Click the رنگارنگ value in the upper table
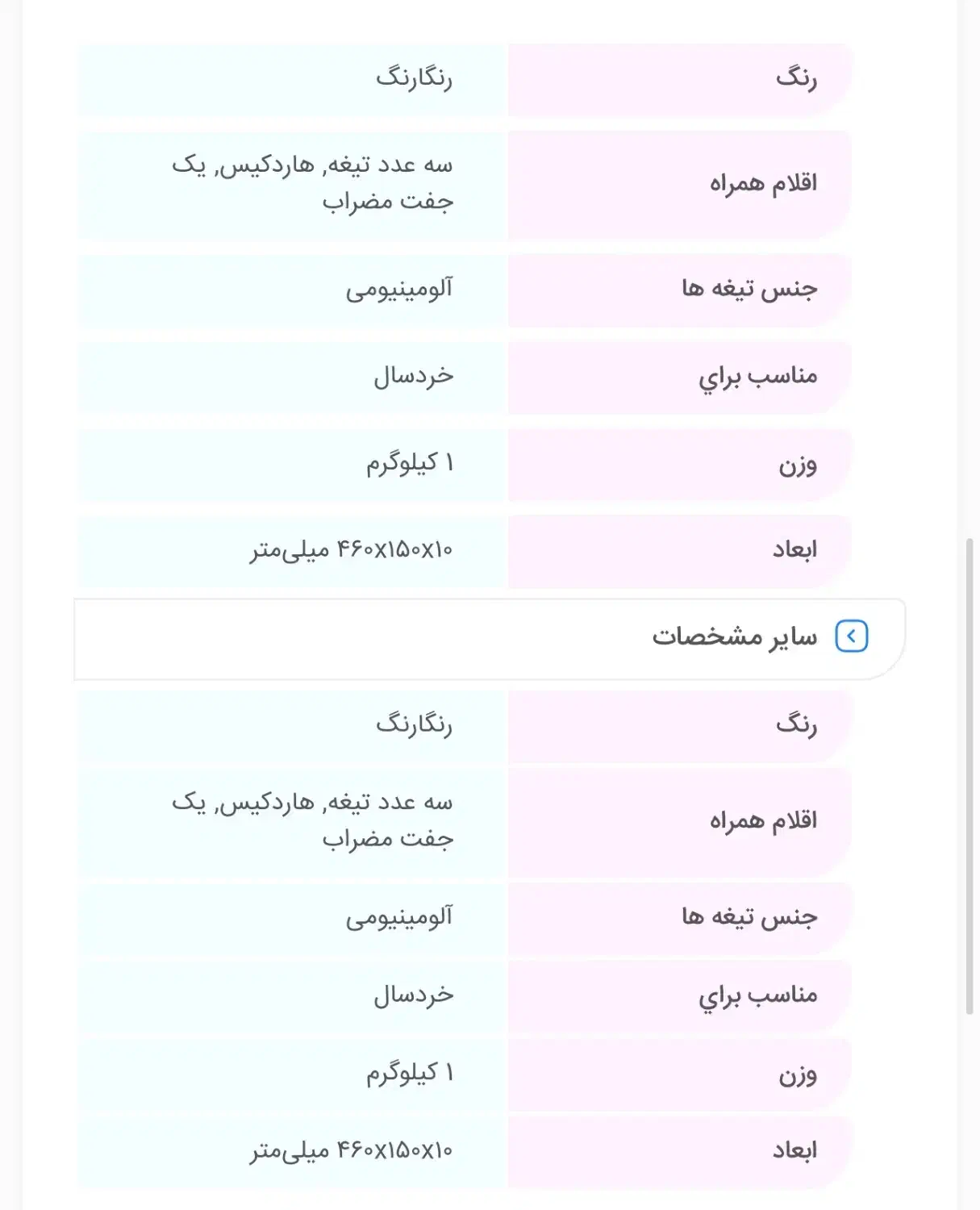980x1210 pixels. [x=414, y=78]
